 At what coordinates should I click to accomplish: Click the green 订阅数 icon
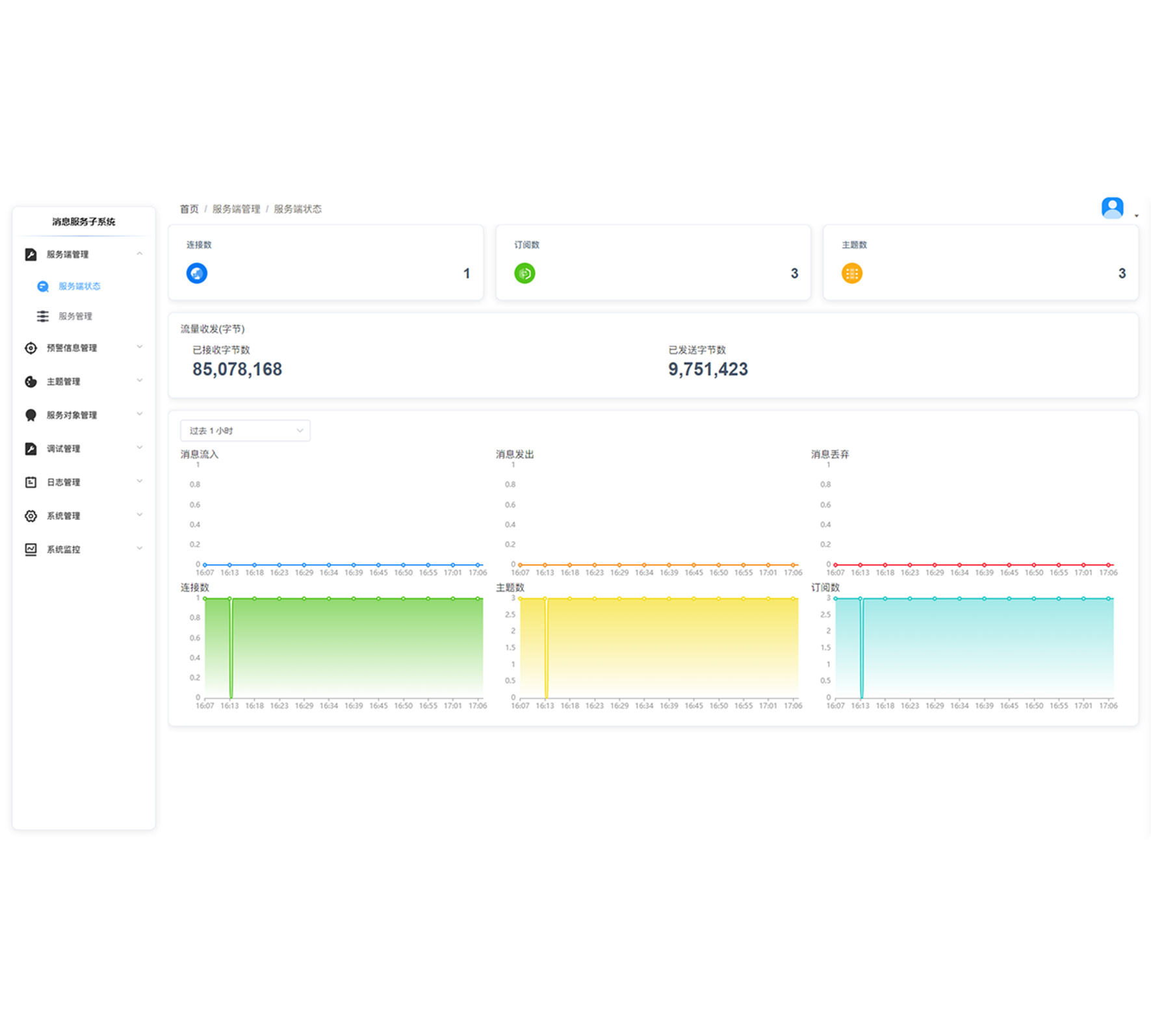[524, 273]
